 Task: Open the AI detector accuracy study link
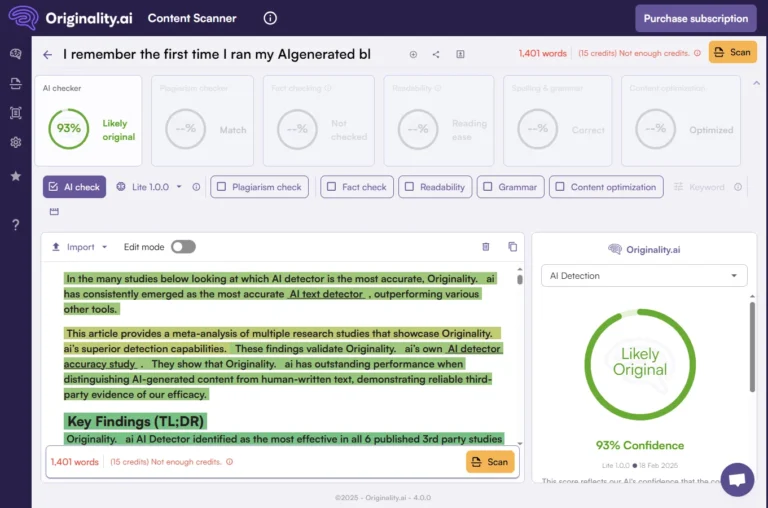tap(474, 349)
